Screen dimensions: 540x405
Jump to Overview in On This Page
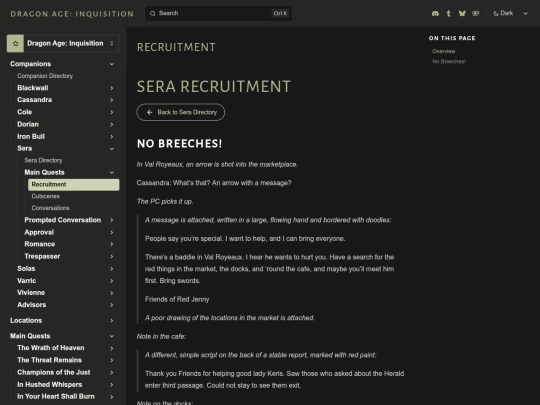point(444,51)
